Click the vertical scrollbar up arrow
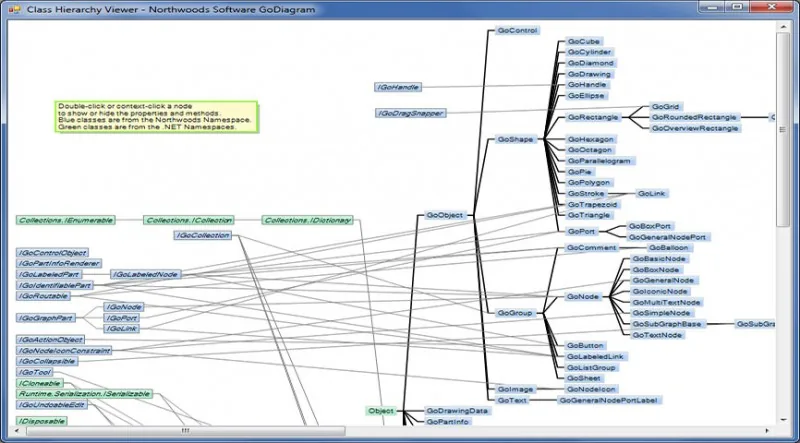This screenshot has width=800, height=443. [x=783, y=26]
